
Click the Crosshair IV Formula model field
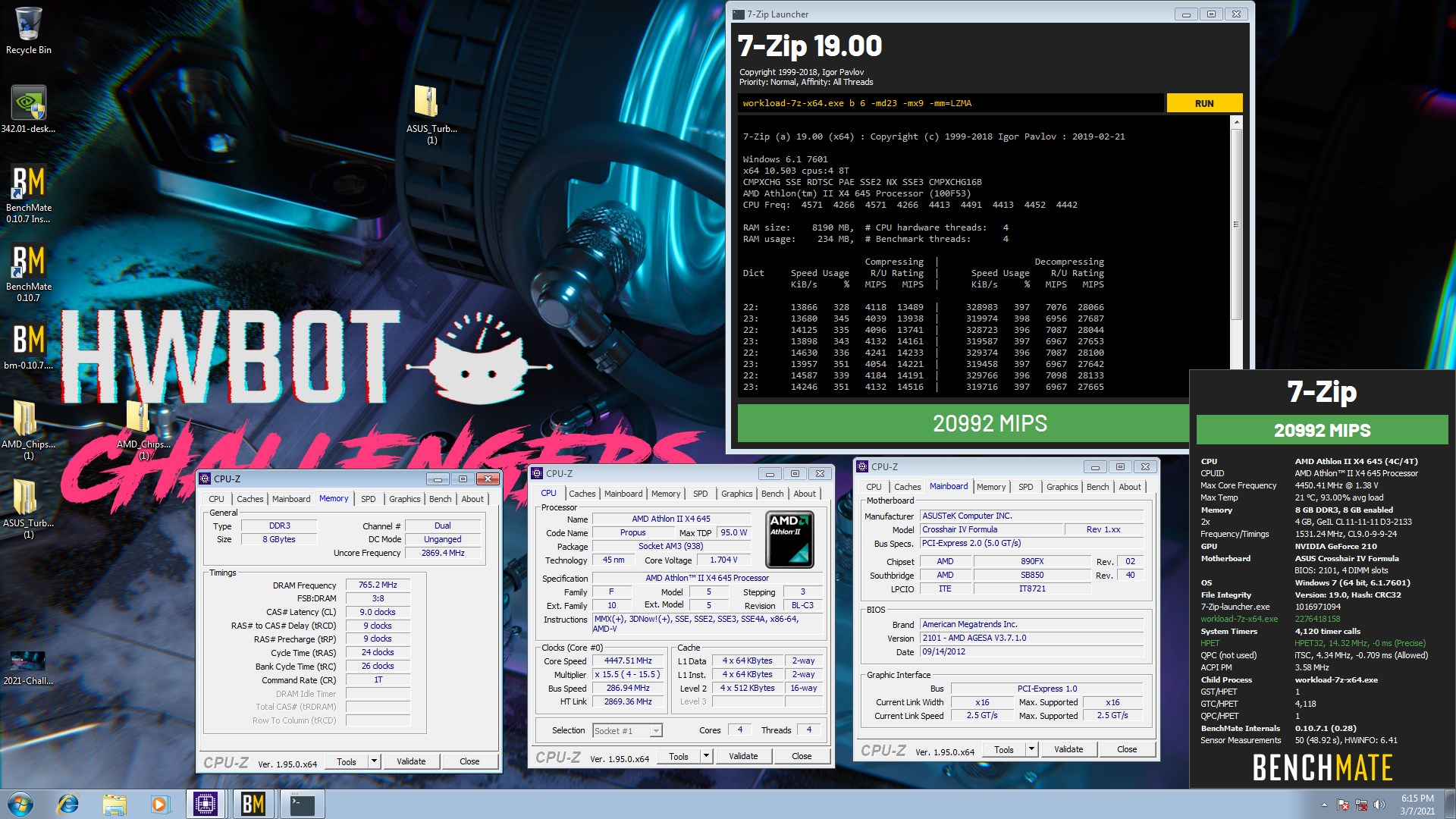[x=990, y=529]
